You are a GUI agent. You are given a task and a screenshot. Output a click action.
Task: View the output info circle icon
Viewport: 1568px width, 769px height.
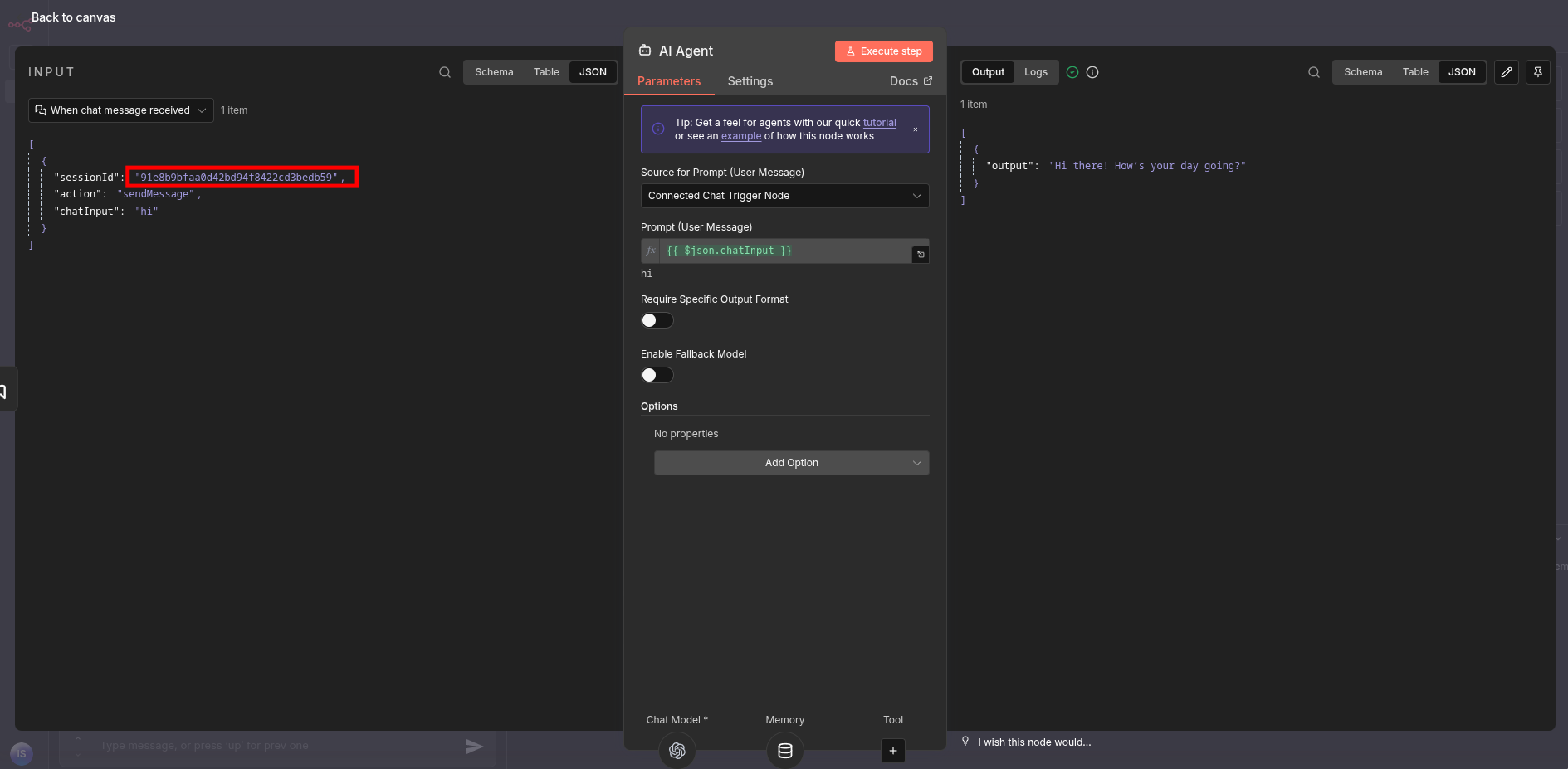tap(1092, 72)
